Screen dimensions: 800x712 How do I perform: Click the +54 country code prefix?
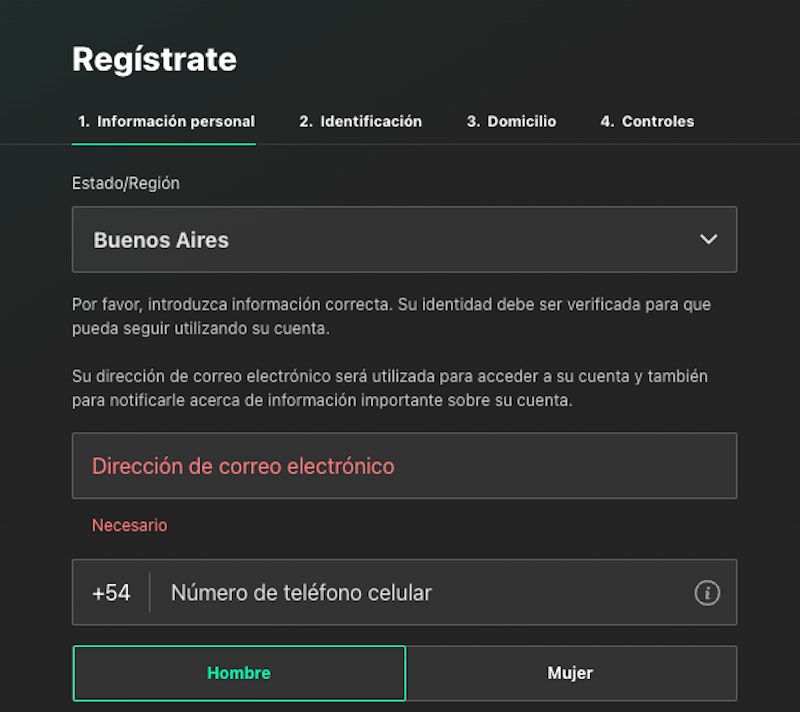pyautogui.click(x=111, y=593)
